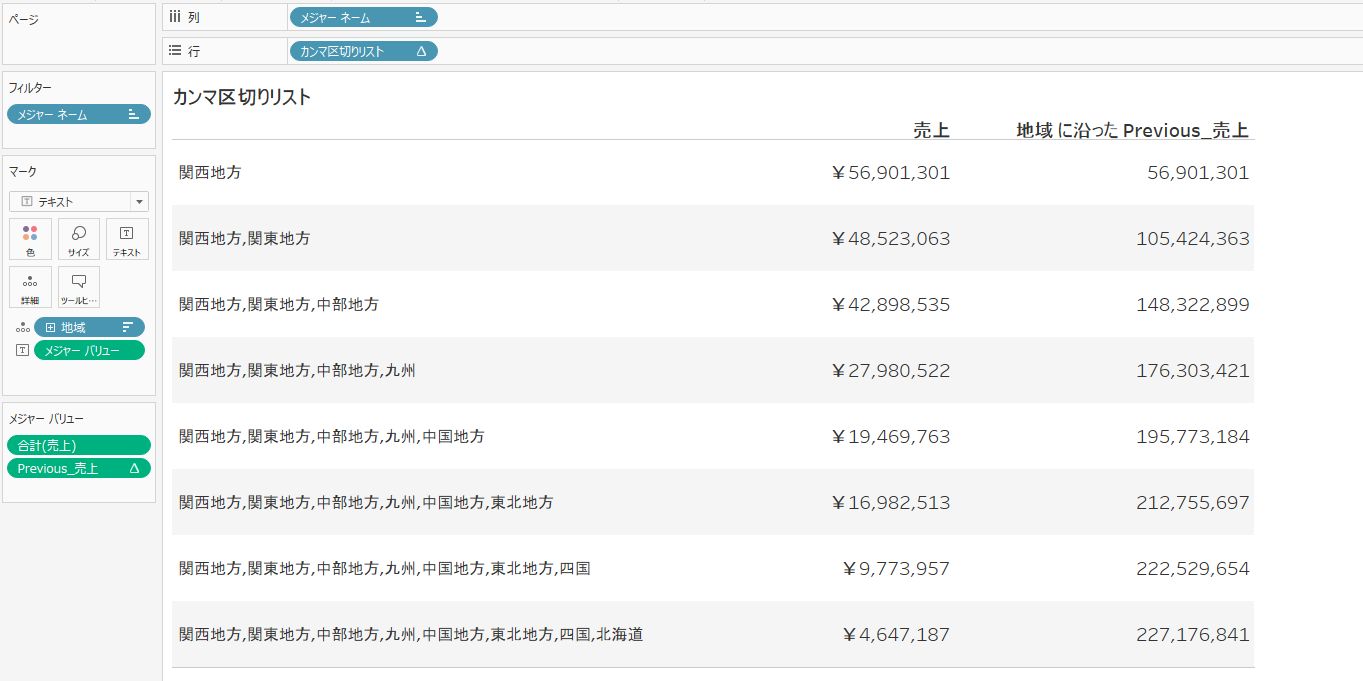1363x681 pixels.
Task: Click the text icon beside メジャー バリュー pill
Action: point(22,350)
